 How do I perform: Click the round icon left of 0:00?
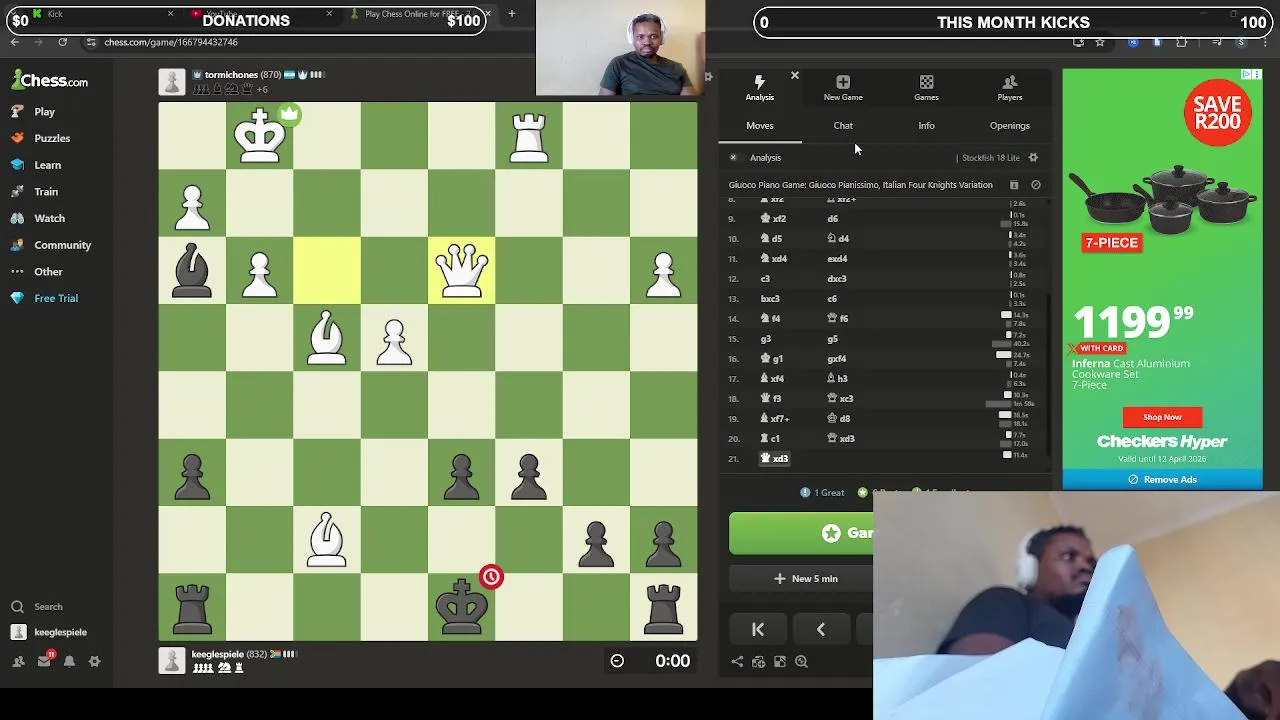[617, 661]
